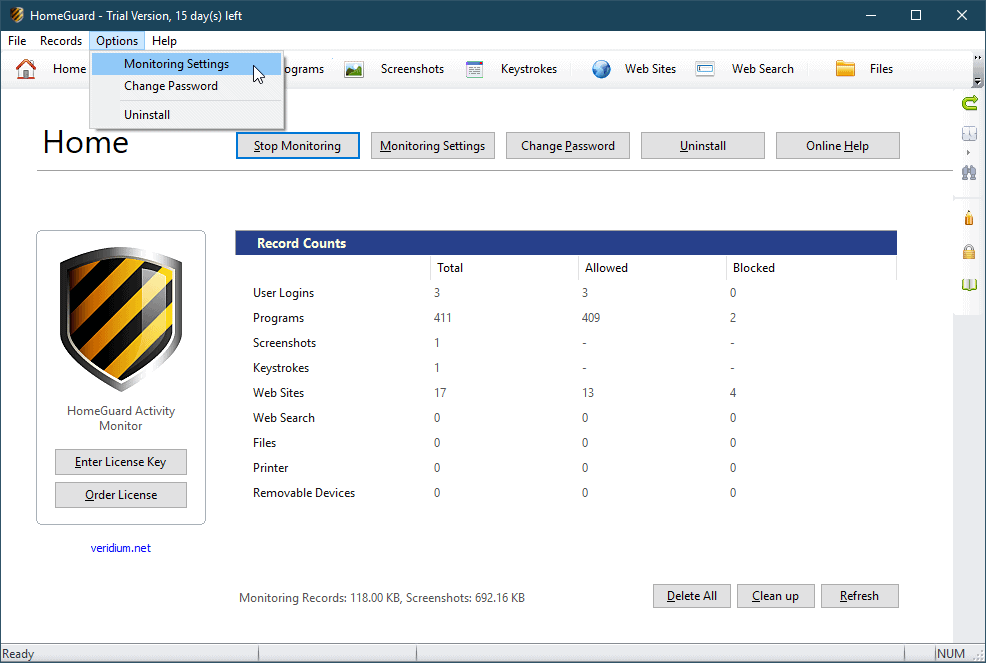The height and width of the screenshot is (663, 986).
Task: Close the open Options menu
Action: pos(117,41)
